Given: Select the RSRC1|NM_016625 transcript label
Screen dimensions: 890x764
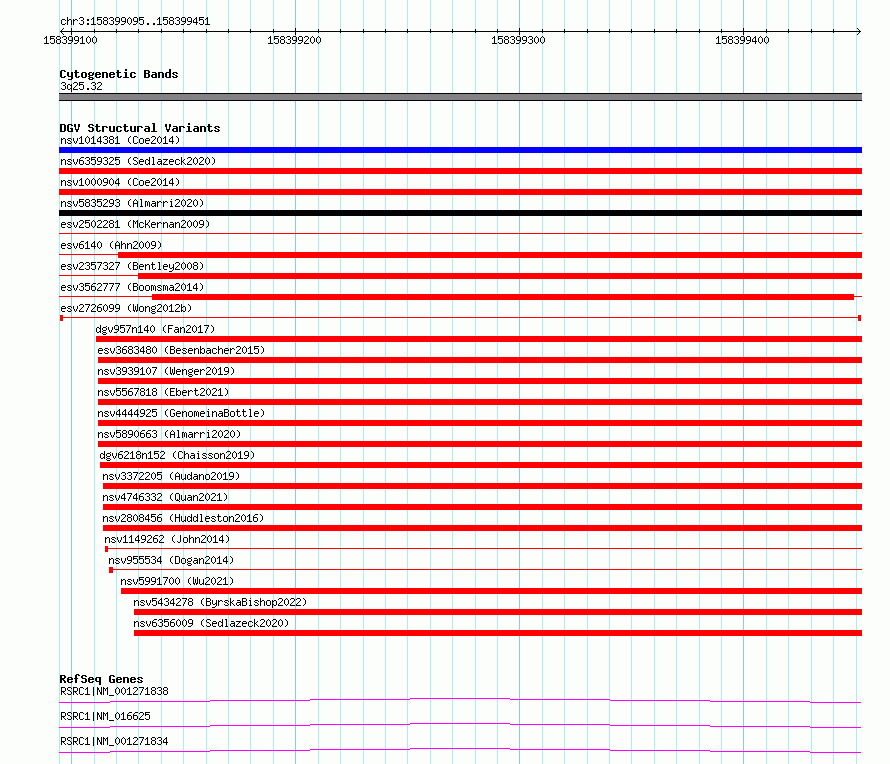Looking at the screenshot, I should tap(105, 716).
